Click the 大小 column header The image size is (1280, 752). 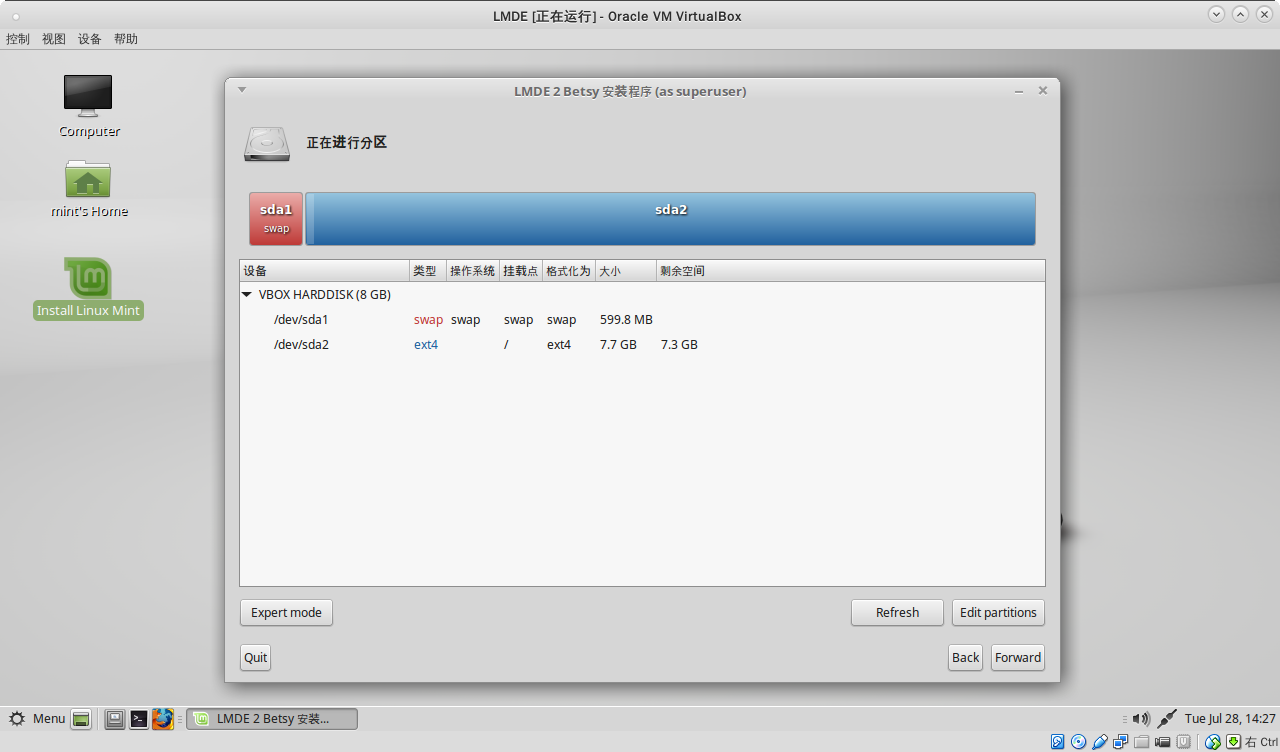point(626,271)
